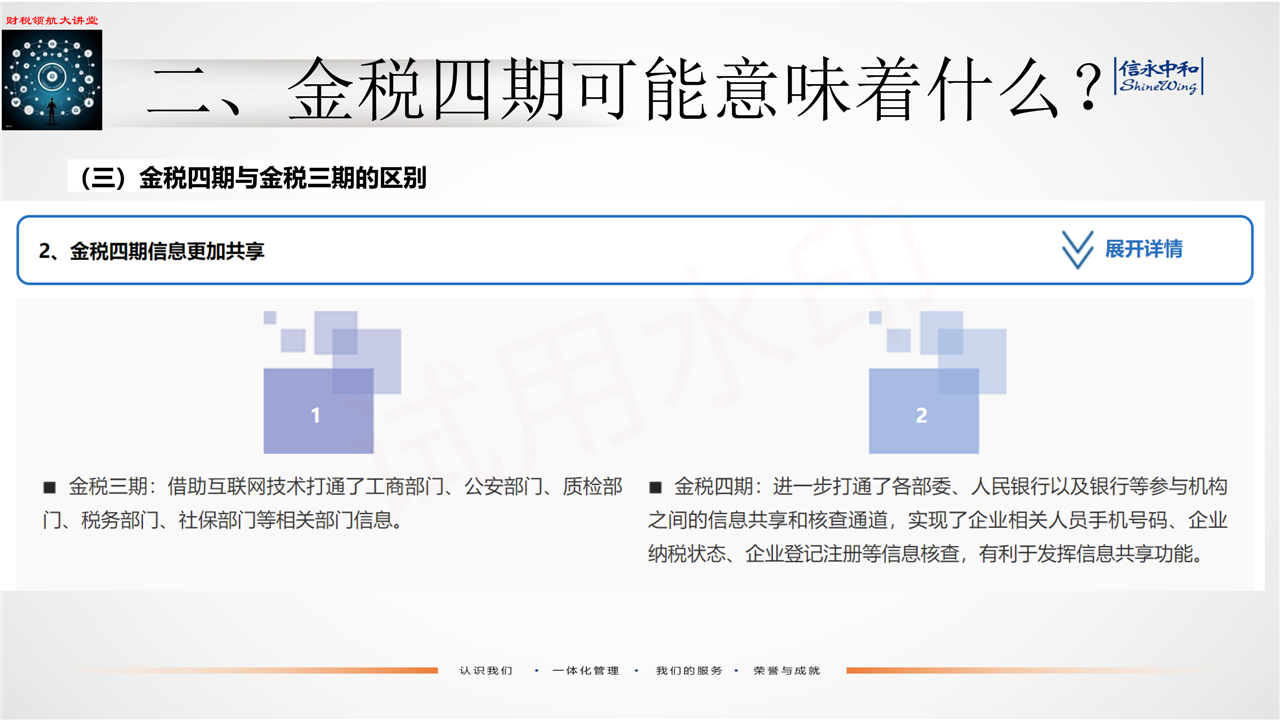
Task: Click the ShineWing 信永中和 logo
Action: 1160,77
